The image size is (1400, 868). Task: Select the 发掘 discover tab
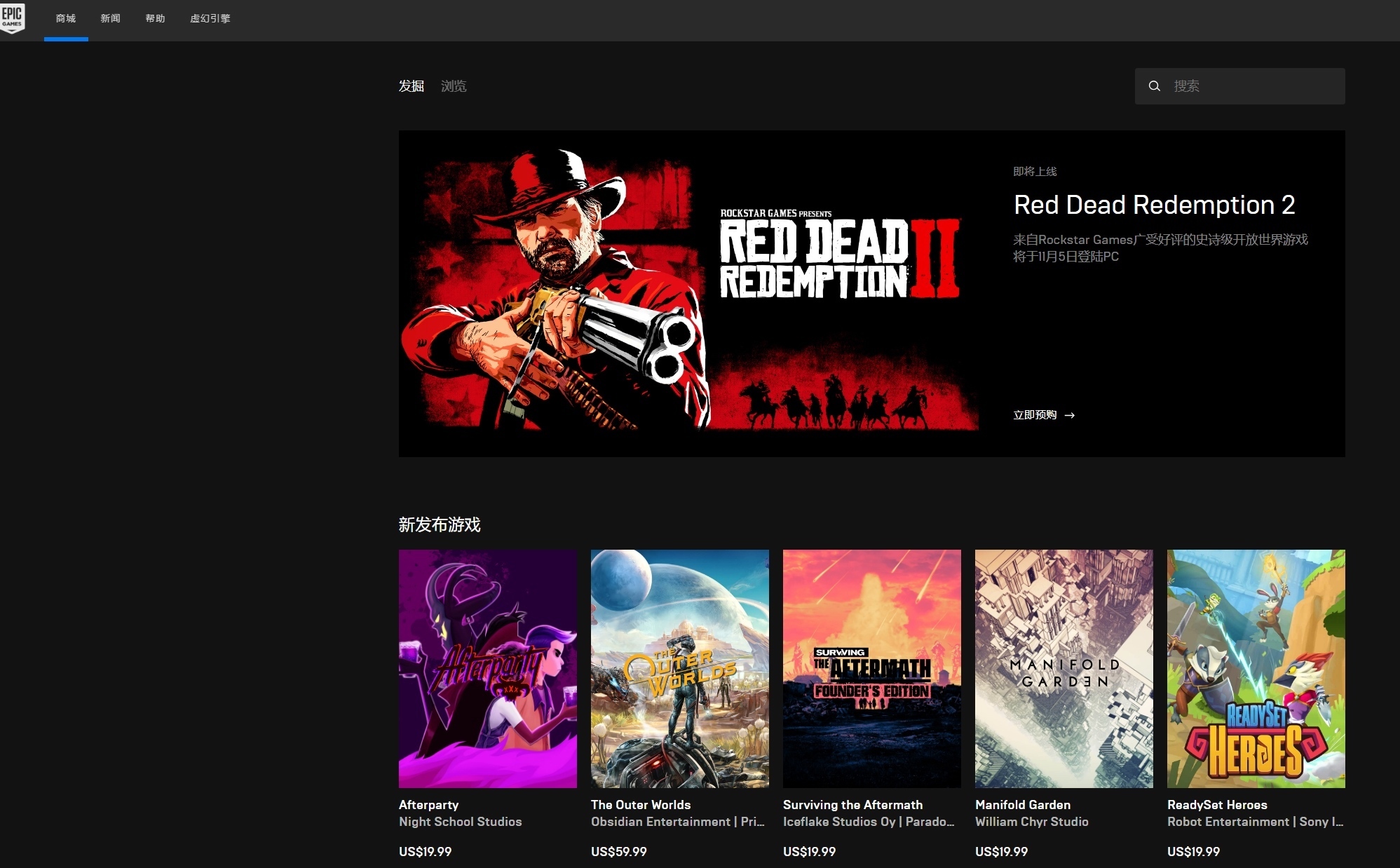[x=412, y=86]
